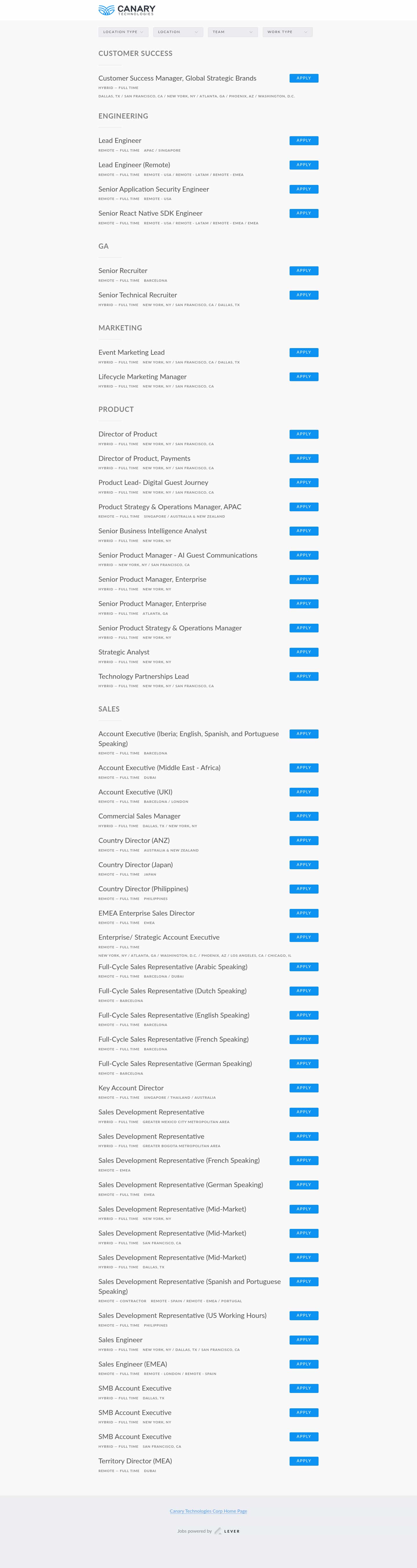The width and height of the screenshot is (417, 1568).
Task: Visit Canary Technologies Corp Home Page link
Action: [209, 1511]
